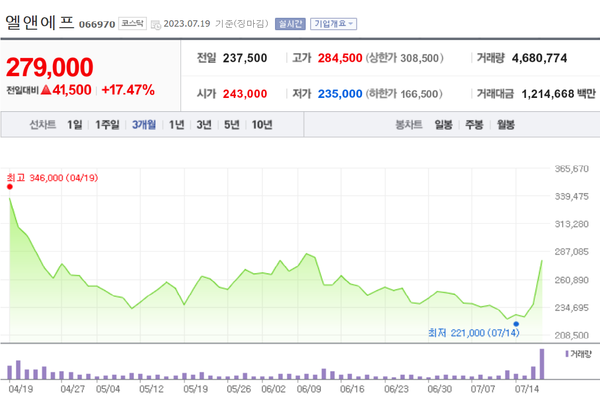Screen dimensions: 600x416
Task: Open the 5년 chart period
Action: tap(232, 125)
